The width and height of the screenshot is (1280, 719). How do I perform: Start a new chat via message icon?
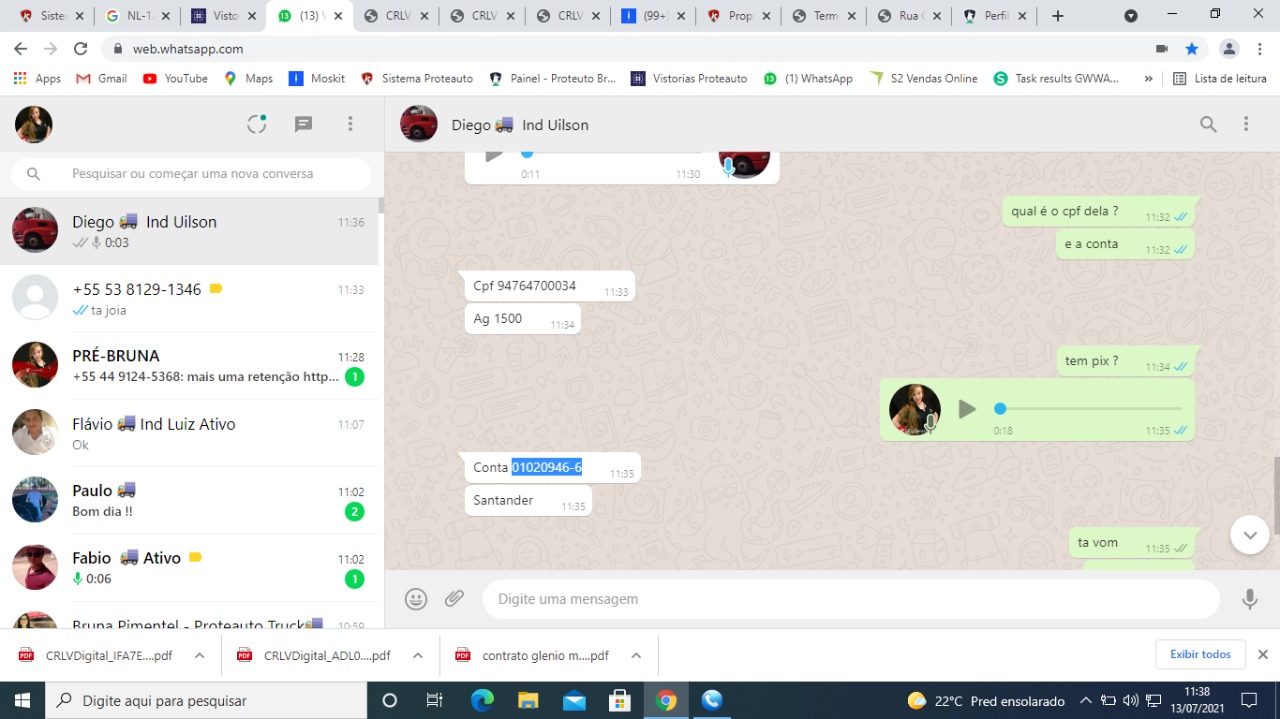(303, 124)
